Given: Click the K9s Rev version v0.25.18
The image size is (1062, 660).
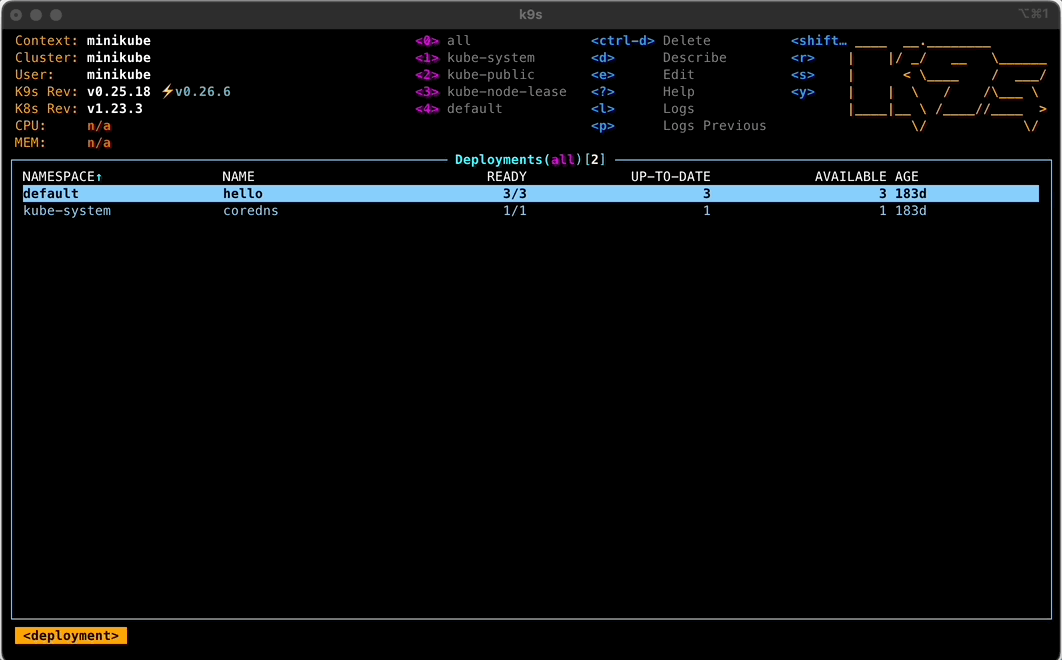Looking at the screenshot, I should [119, 91].
